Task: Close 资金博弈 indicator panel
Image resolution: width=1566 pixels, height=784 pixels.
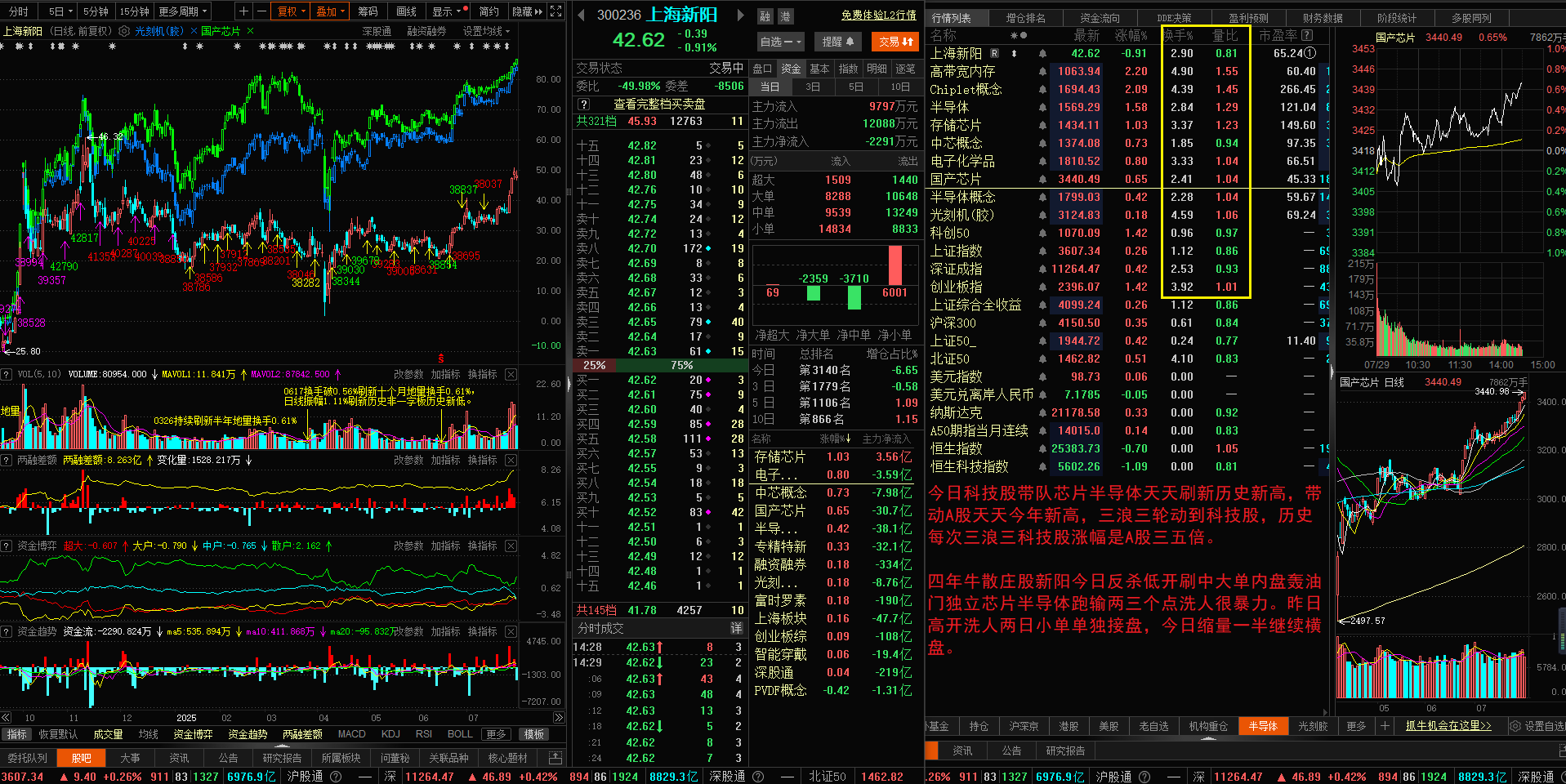Action: tap(511, 546)
